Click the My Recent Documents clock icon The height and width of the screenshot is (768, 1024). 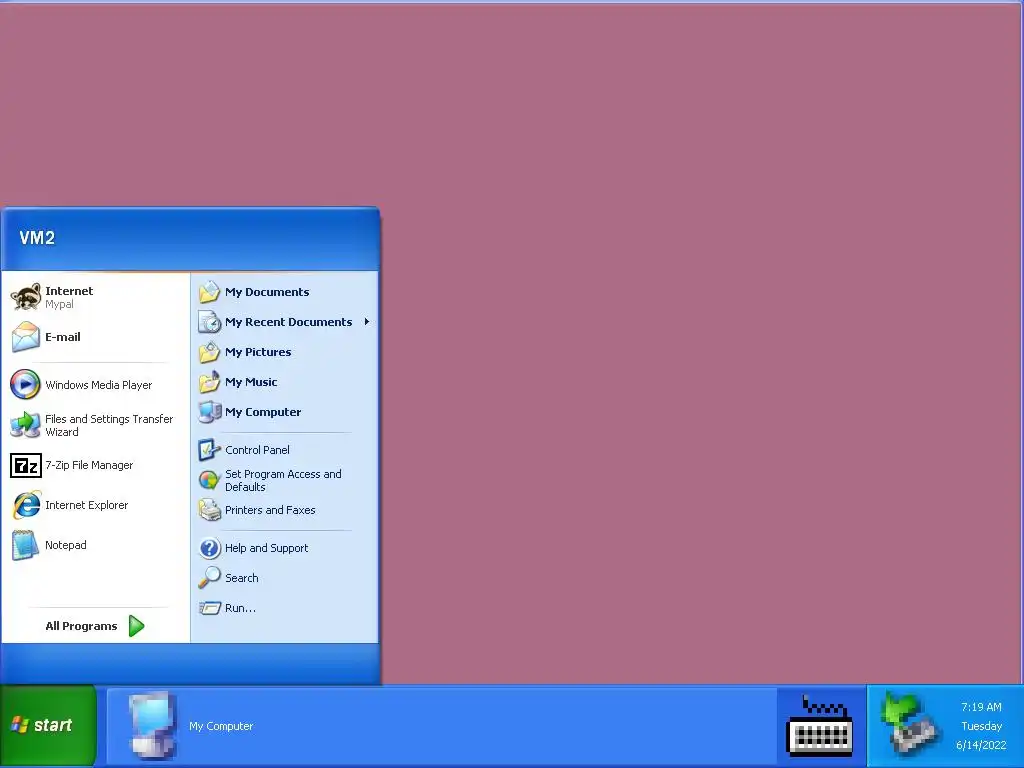[210, 321]
